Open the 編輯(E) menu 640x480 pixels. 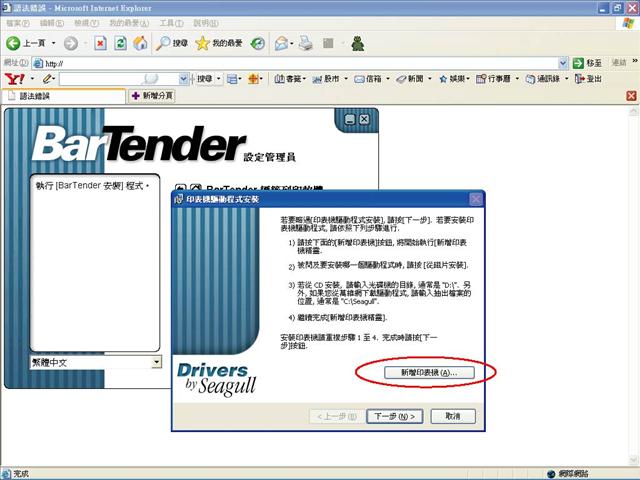tap(51, 23)
